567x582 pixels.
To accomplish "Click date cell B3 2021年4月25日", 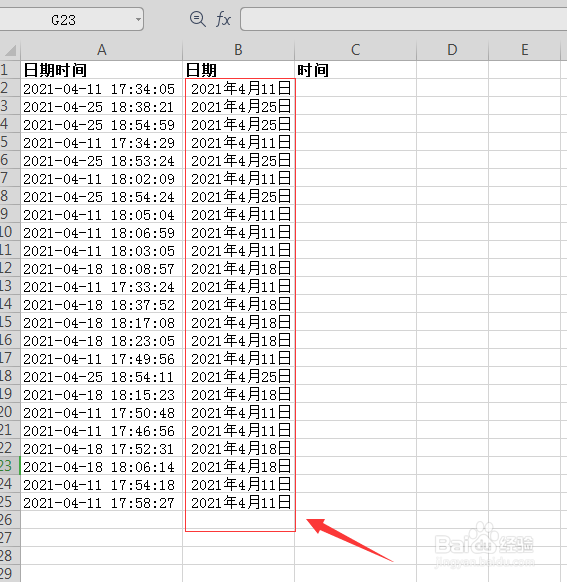I will [x=239, y=106].
